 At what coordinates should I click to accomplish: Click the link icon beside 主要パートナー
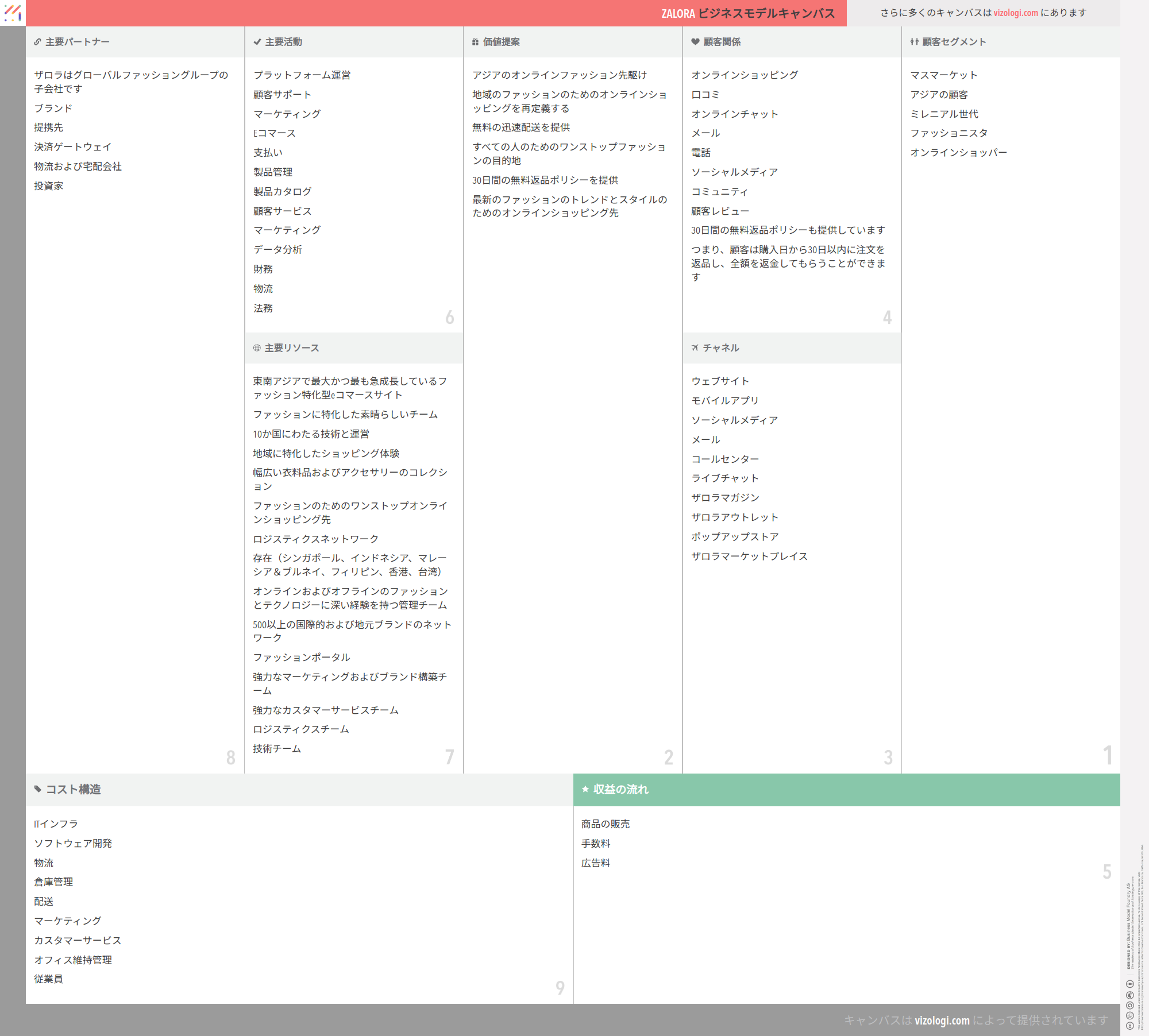point(37,42)
